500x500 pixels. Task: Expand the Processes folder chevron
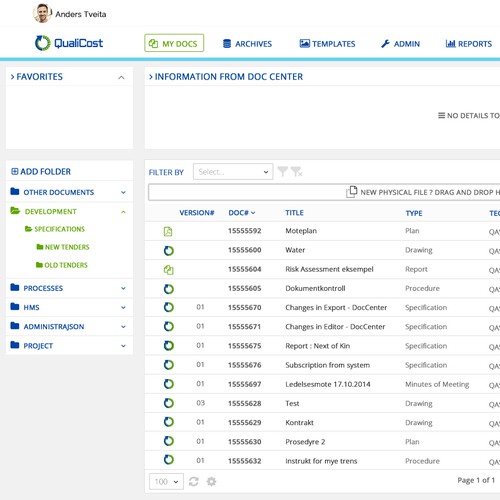pos(123,288)
